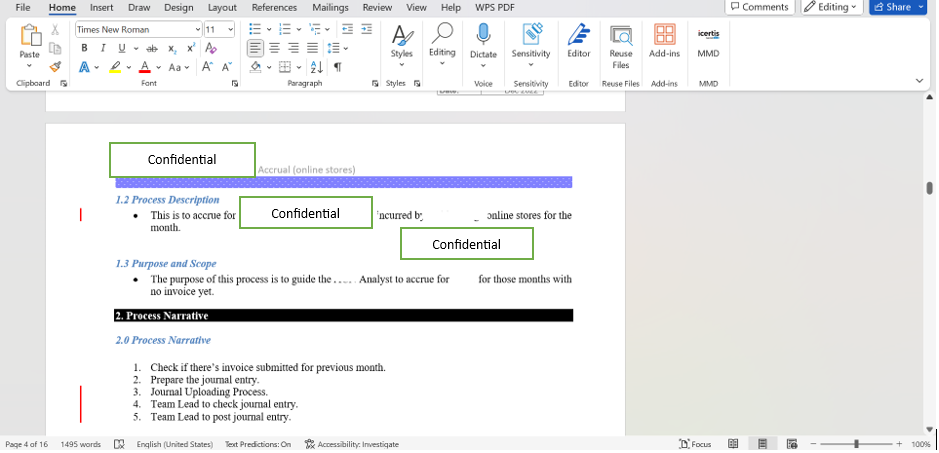Apply Text Effects outlined A

84,67
